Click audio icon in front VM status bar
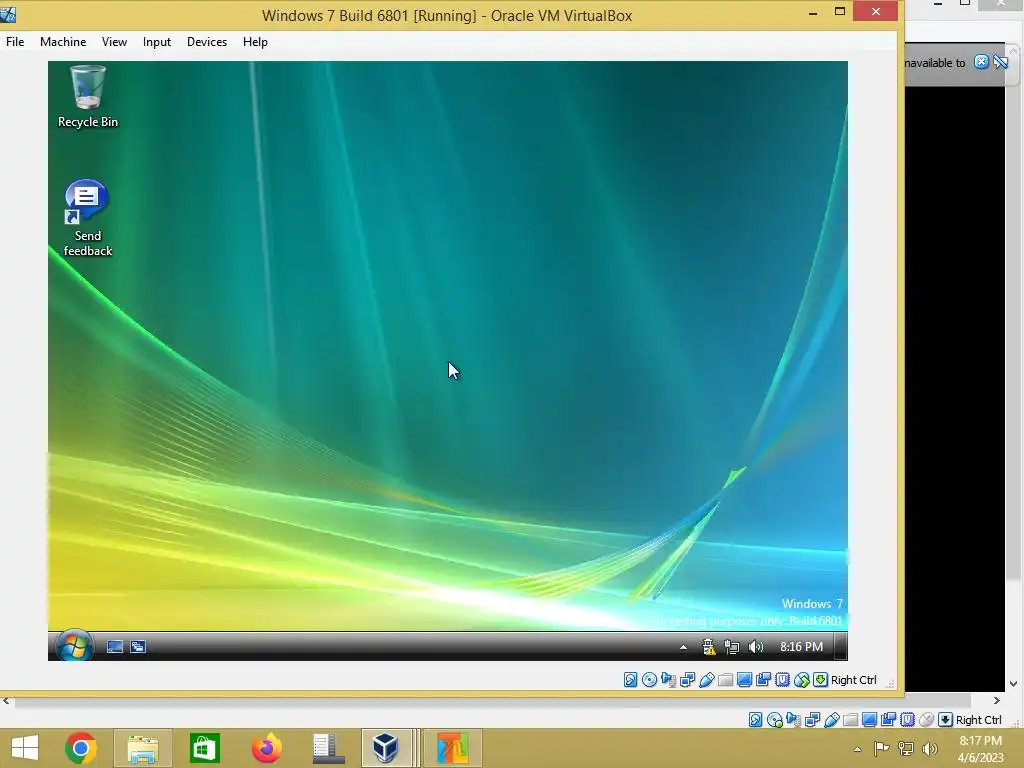 (x=668, y=680)
